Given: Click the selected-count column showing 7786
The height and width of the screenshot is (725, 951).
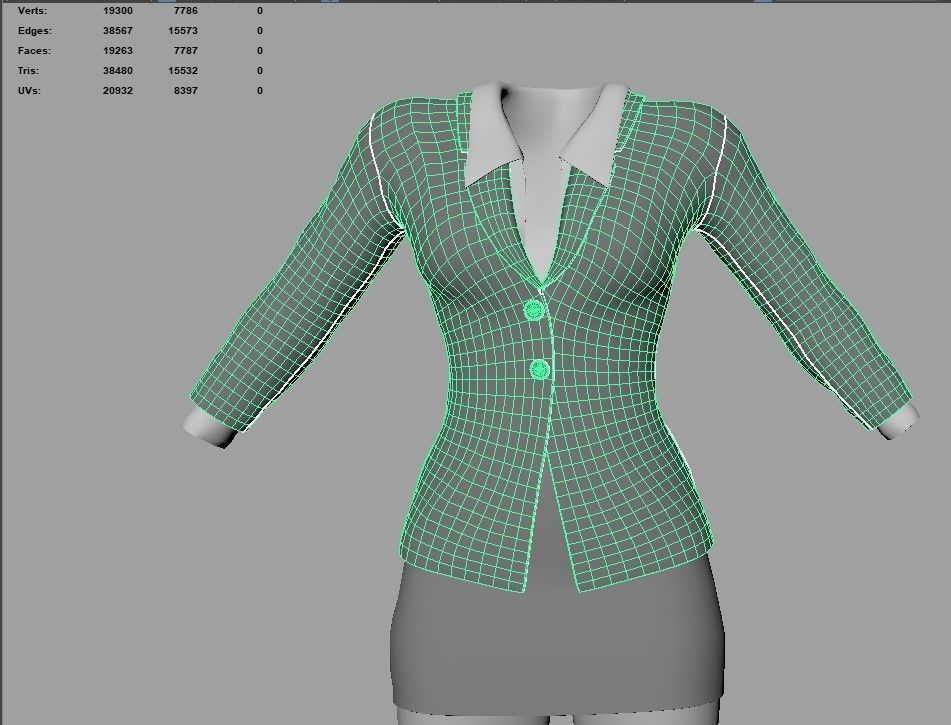Looking at the screenshot, I should coord(185,10).
